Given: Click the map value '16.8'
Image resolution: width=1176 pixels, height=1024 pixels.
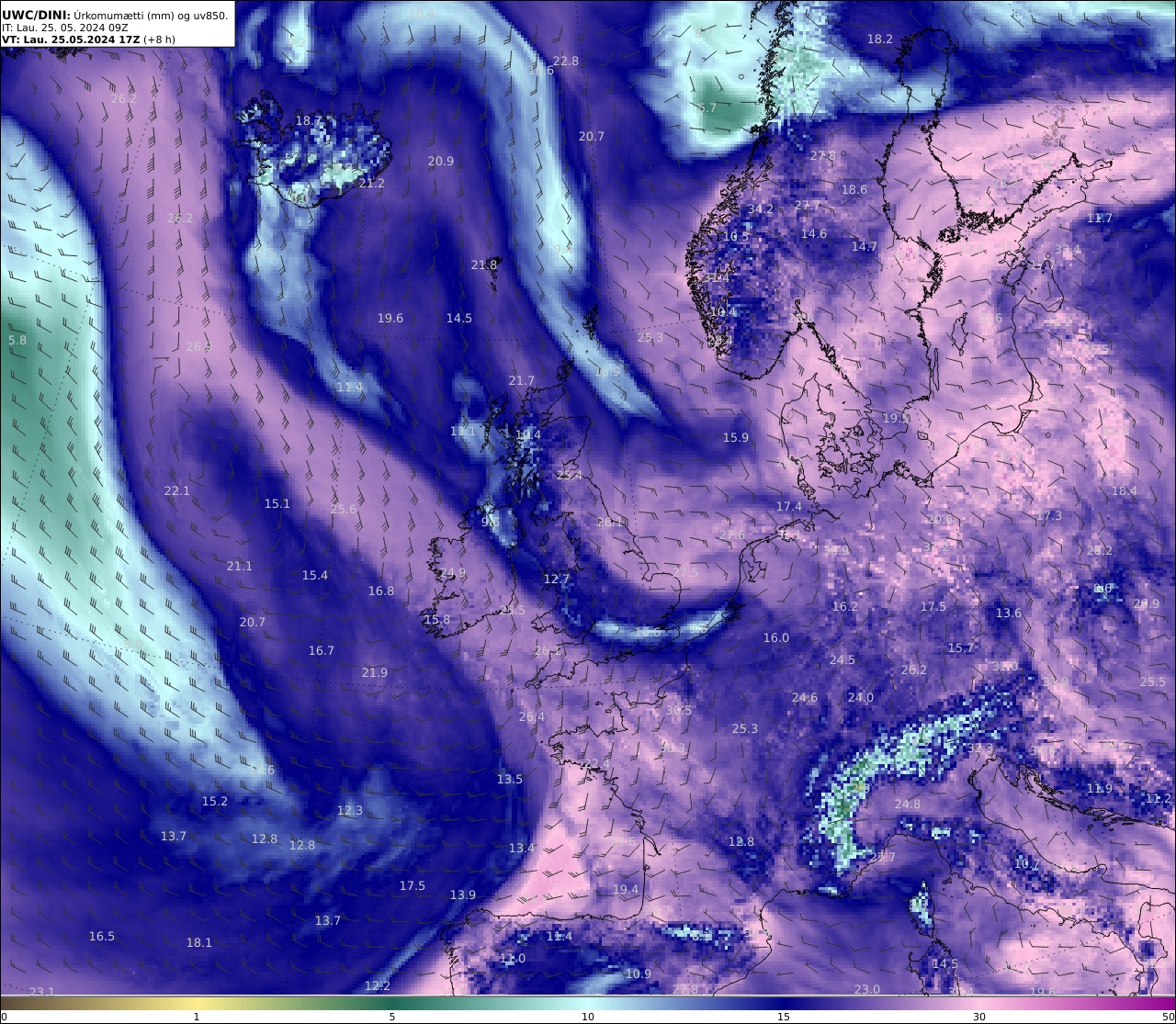Looking at the screenshot, I should tap(381, 591).
